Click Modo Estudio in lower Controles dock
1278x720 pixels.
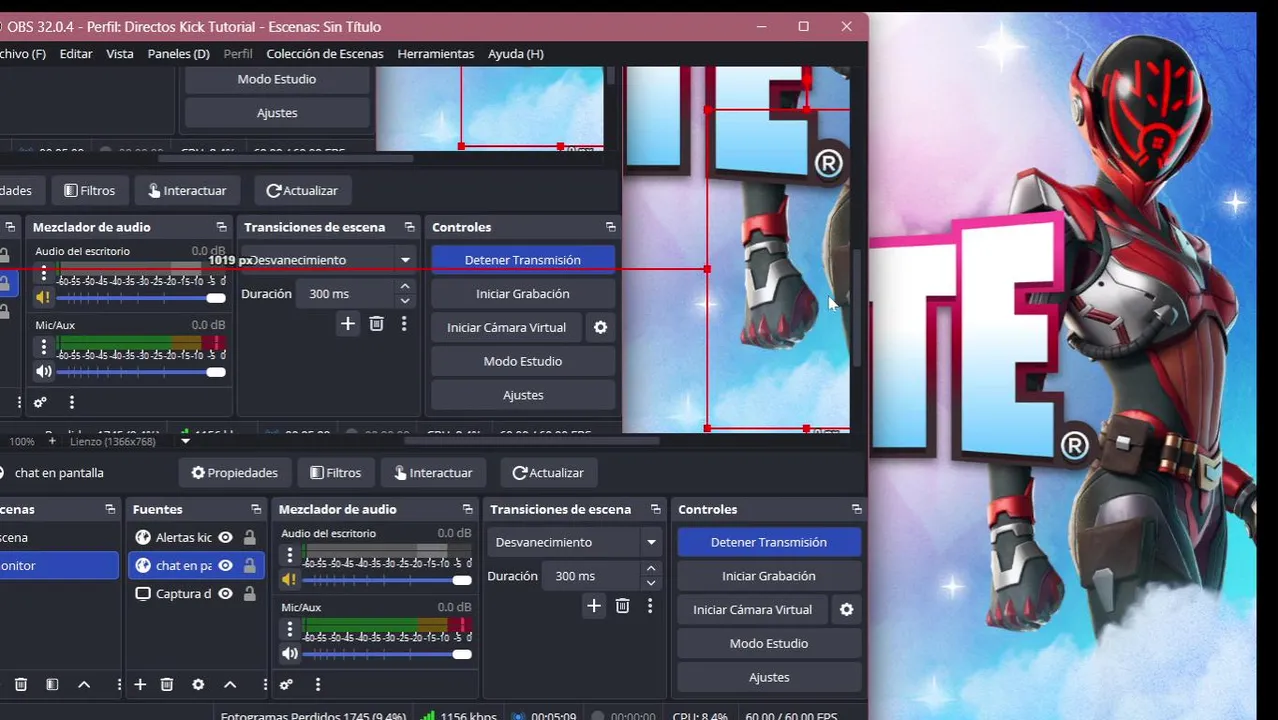769,643
